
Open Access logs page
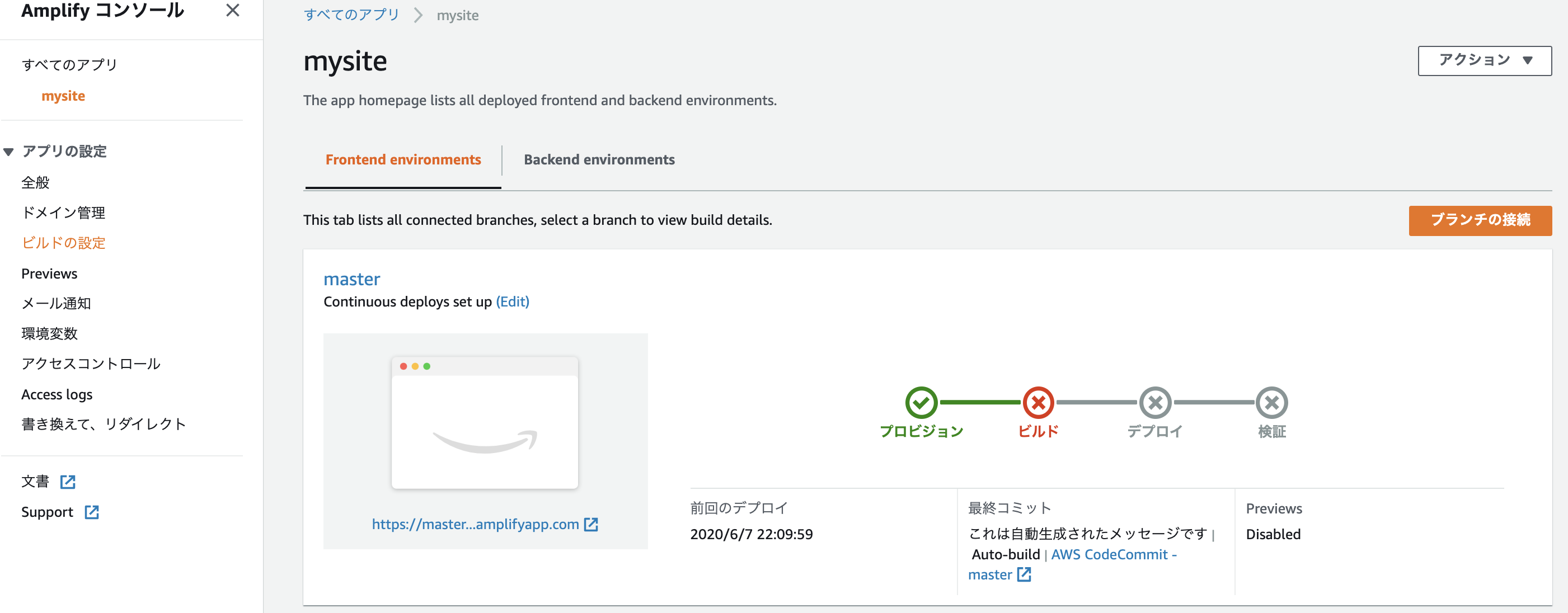(x=57, y=395)
